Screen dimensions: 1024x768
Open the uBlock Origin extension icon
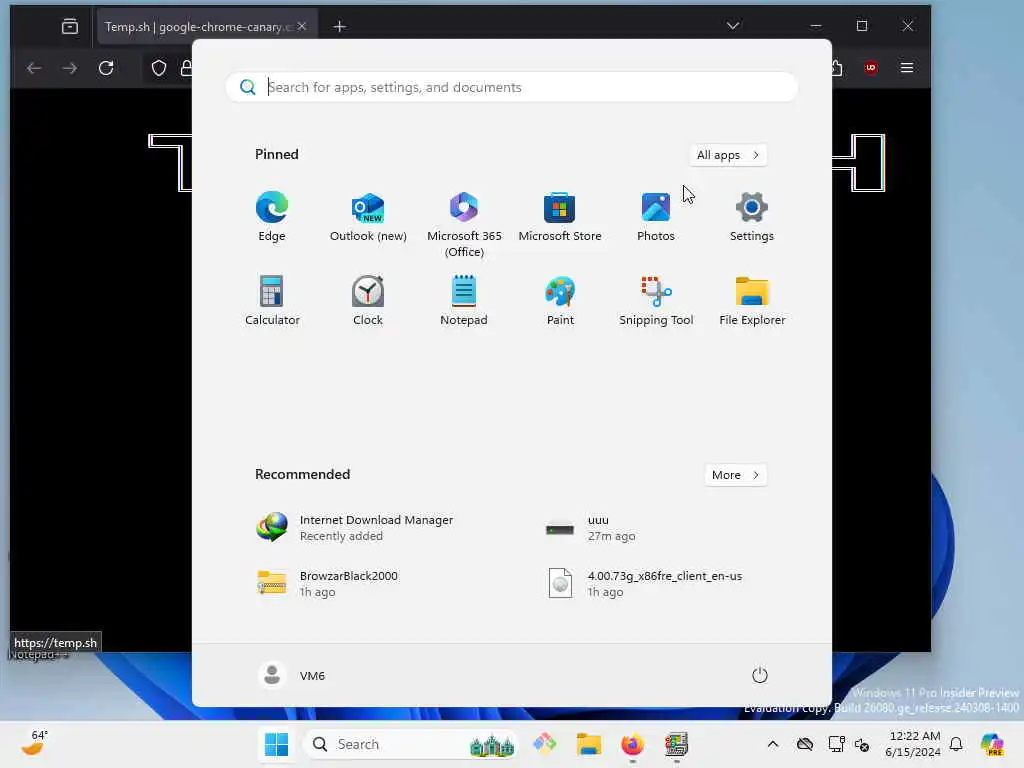pyautogui.click(x=871, y=68)
